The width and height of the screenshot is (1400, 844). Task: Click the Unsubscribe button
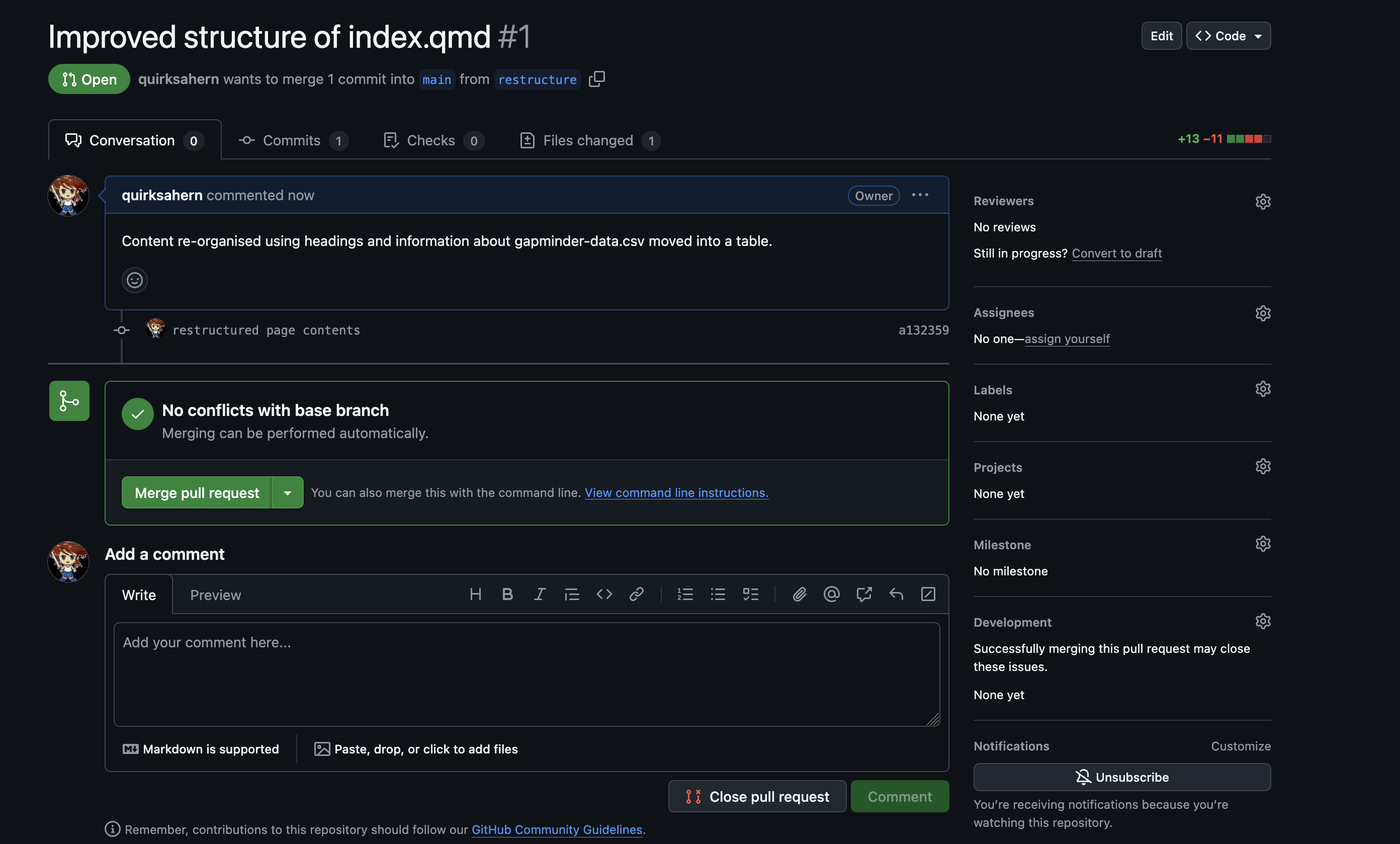pyautogui.click(x=1122, y=777)
